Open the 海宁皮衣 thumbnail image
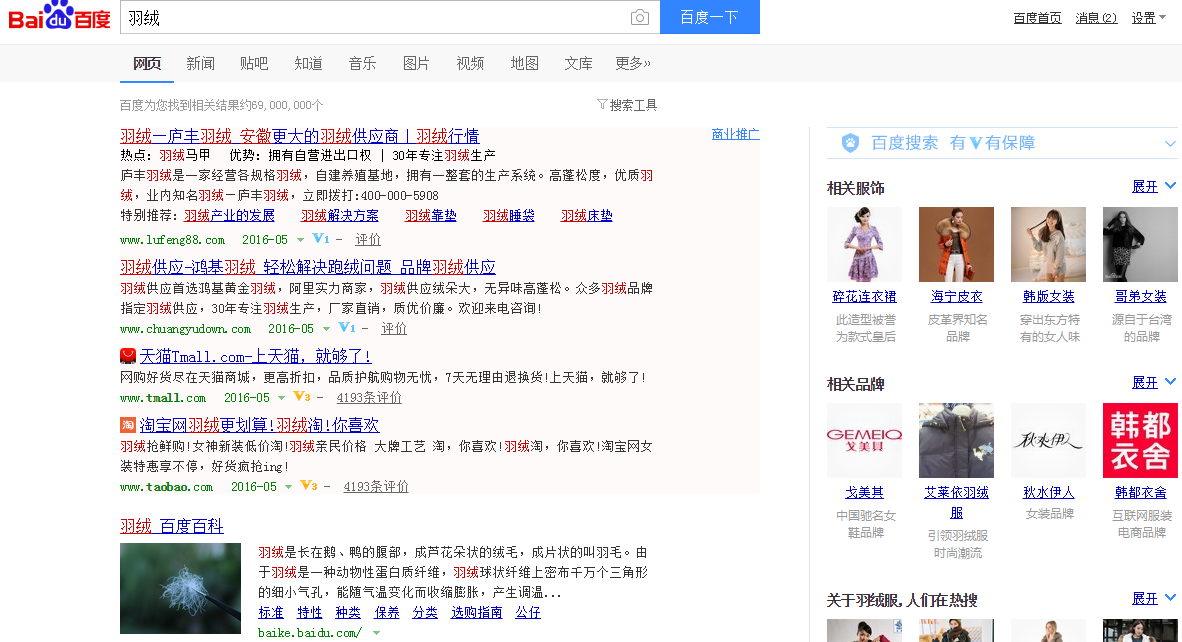1182x642 pixels. click(x=957, y=245)
